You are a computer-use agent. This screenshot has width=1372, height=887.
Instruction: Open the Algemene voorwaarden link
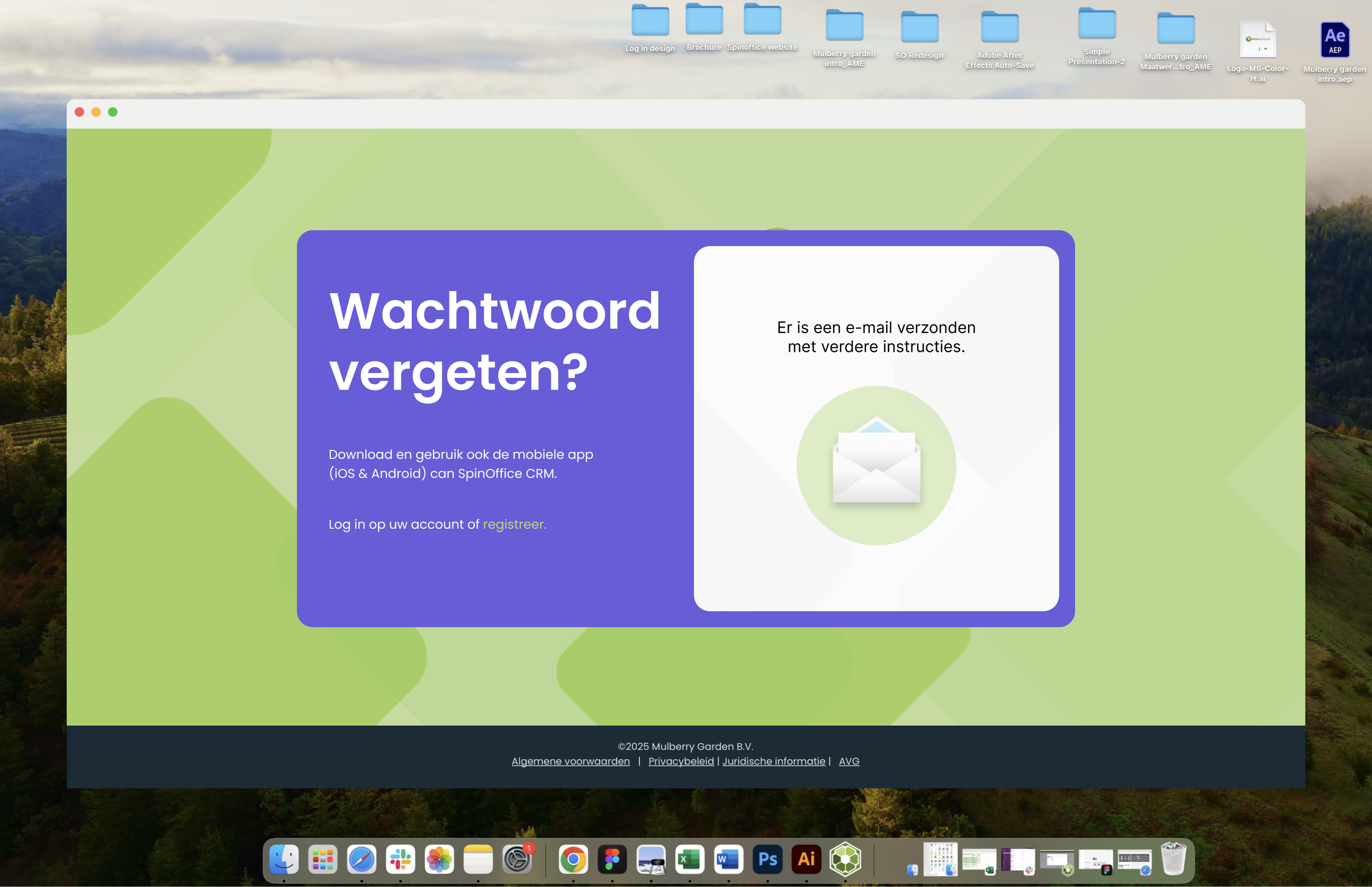point(570,761)
